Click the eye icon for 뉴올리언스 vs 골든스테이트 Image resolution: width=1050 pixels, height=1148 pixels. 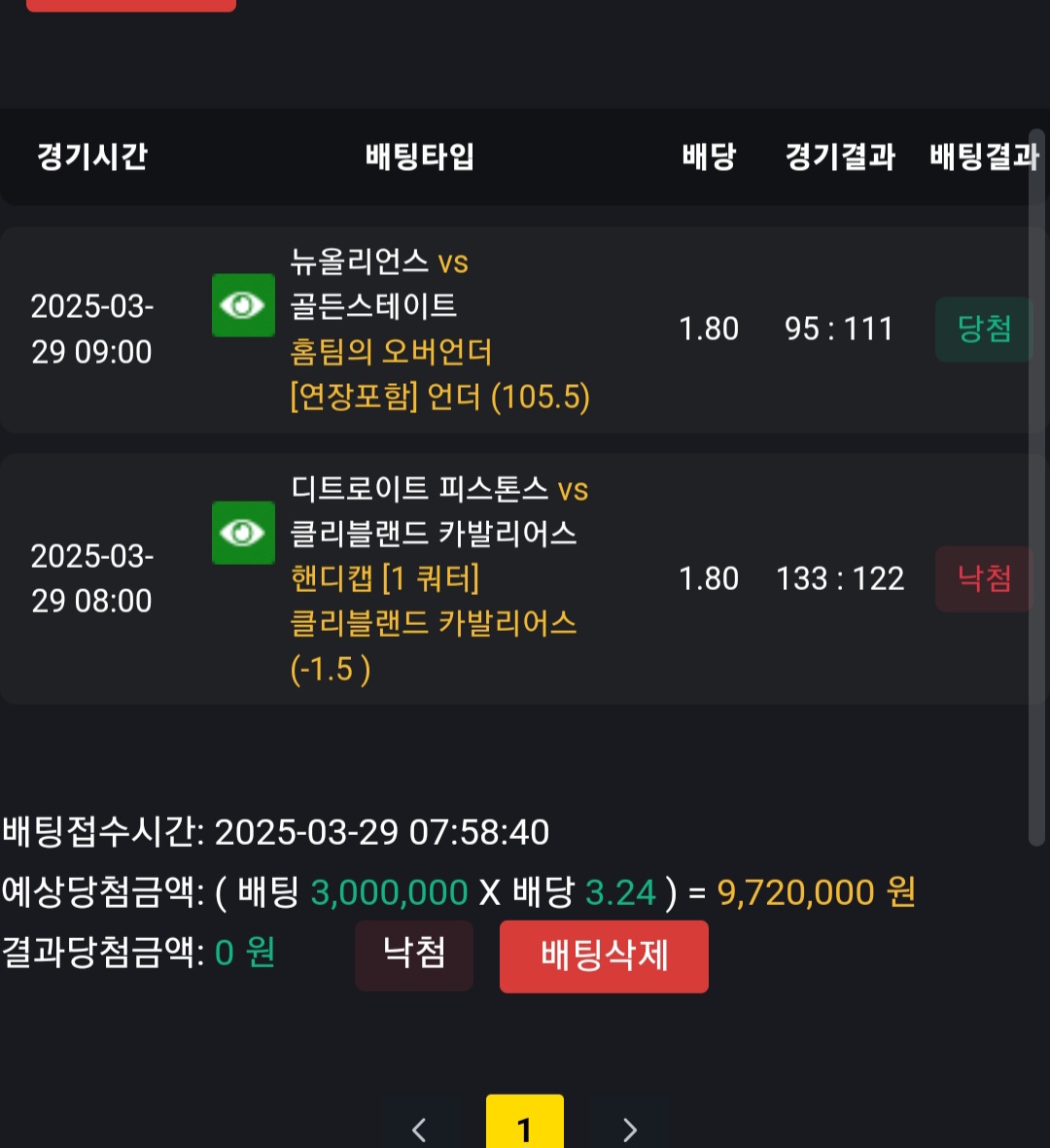[243, 305]
